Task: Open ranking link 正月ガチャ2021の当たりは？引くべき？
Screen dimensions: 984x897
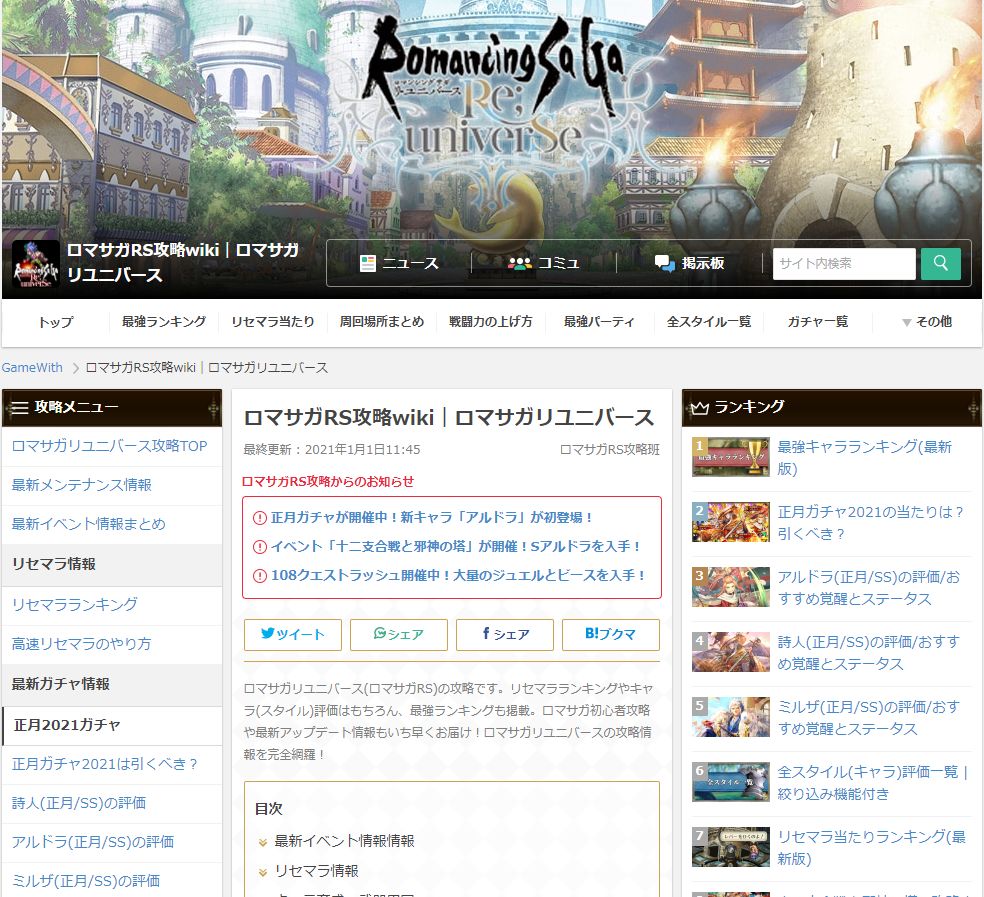Action: pos(871,523)
